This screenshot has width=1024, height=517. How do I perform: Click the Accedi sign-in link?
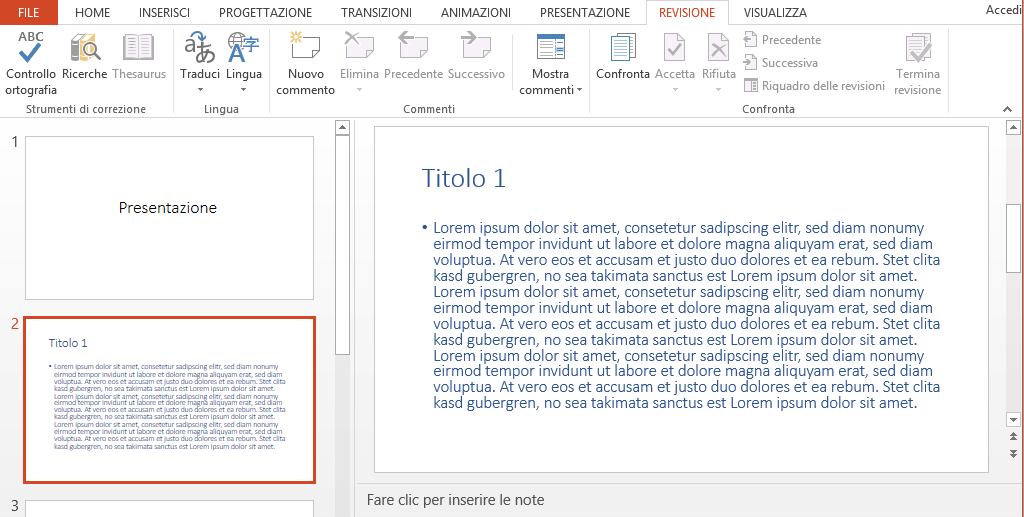coord(1004,9)
